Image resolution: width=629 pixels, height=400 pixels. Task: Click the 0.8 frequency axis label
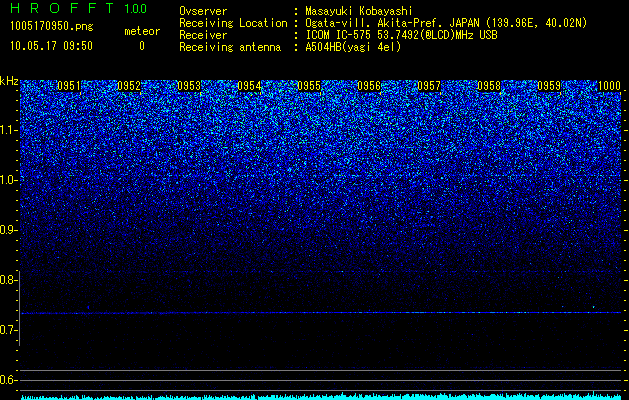8,280
